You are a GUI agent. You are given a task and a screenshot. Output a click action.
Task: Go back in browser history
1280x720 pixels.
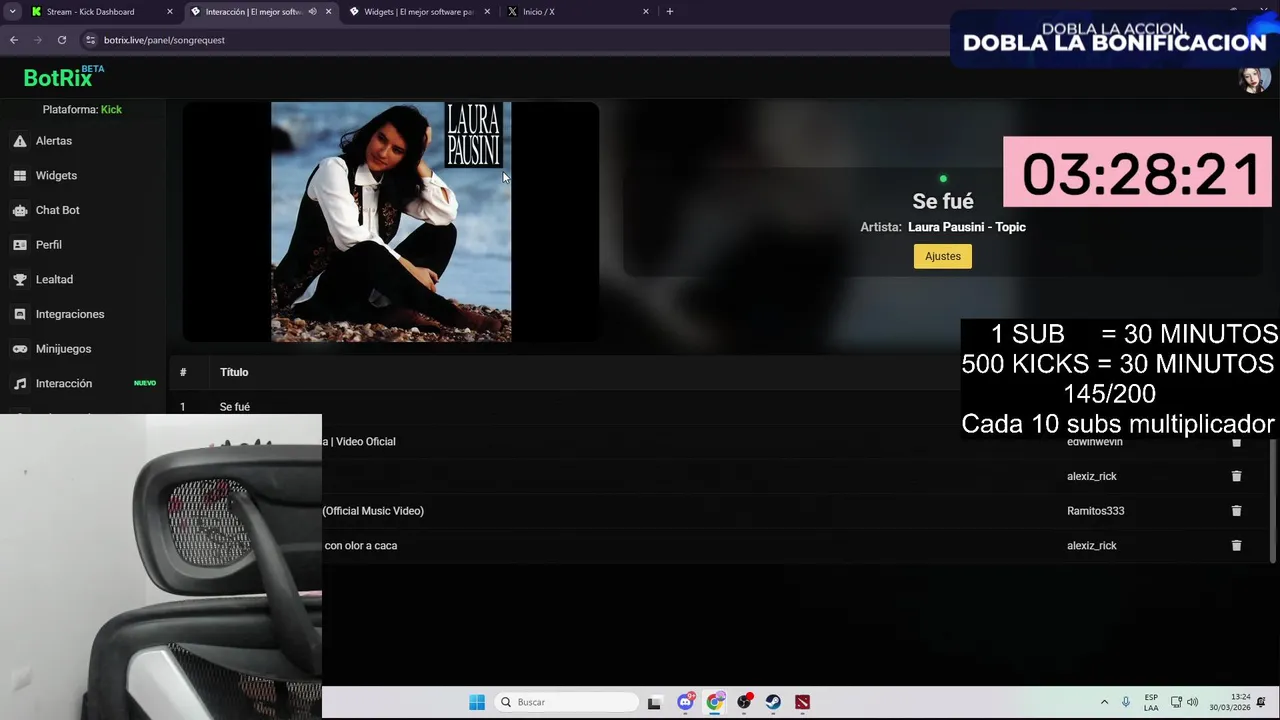click(13, 40)
